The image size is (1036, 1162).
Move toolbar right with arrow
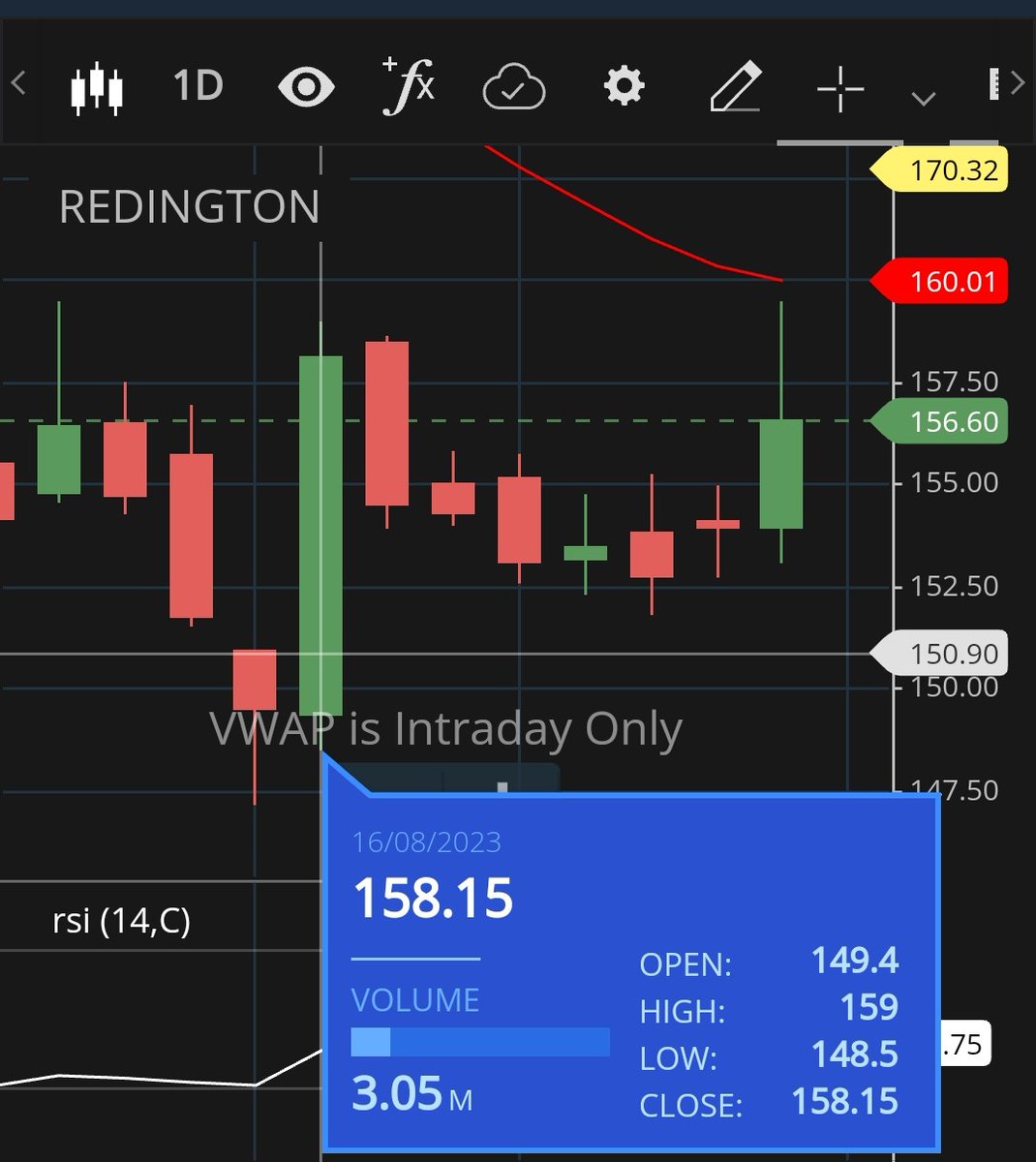pyautogui.click(x=1017, y=83)
